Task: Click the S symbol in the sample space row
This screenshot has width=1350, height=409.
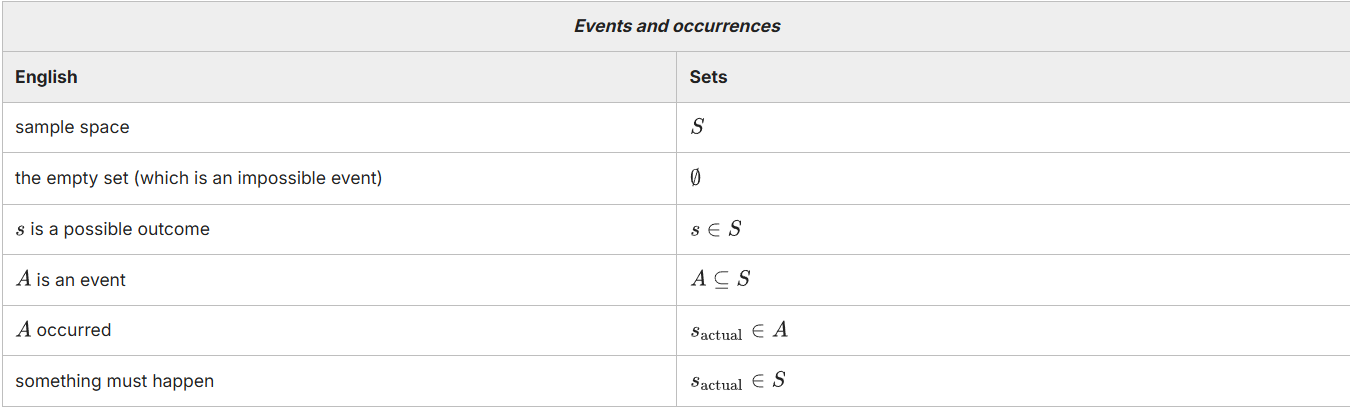Action: point(697,128)
